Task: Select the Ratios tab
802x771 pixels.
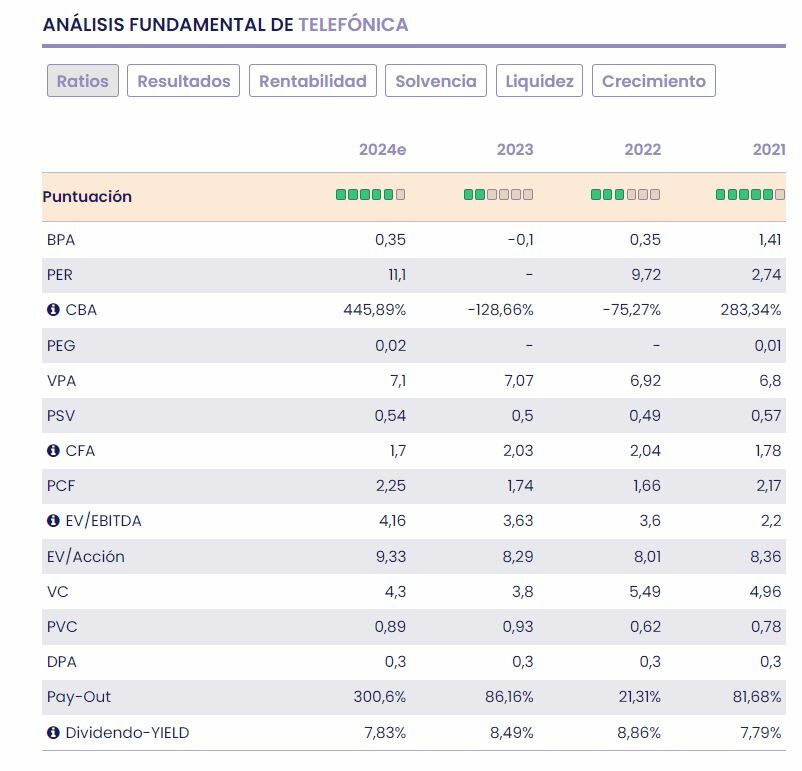Action: 83,81
